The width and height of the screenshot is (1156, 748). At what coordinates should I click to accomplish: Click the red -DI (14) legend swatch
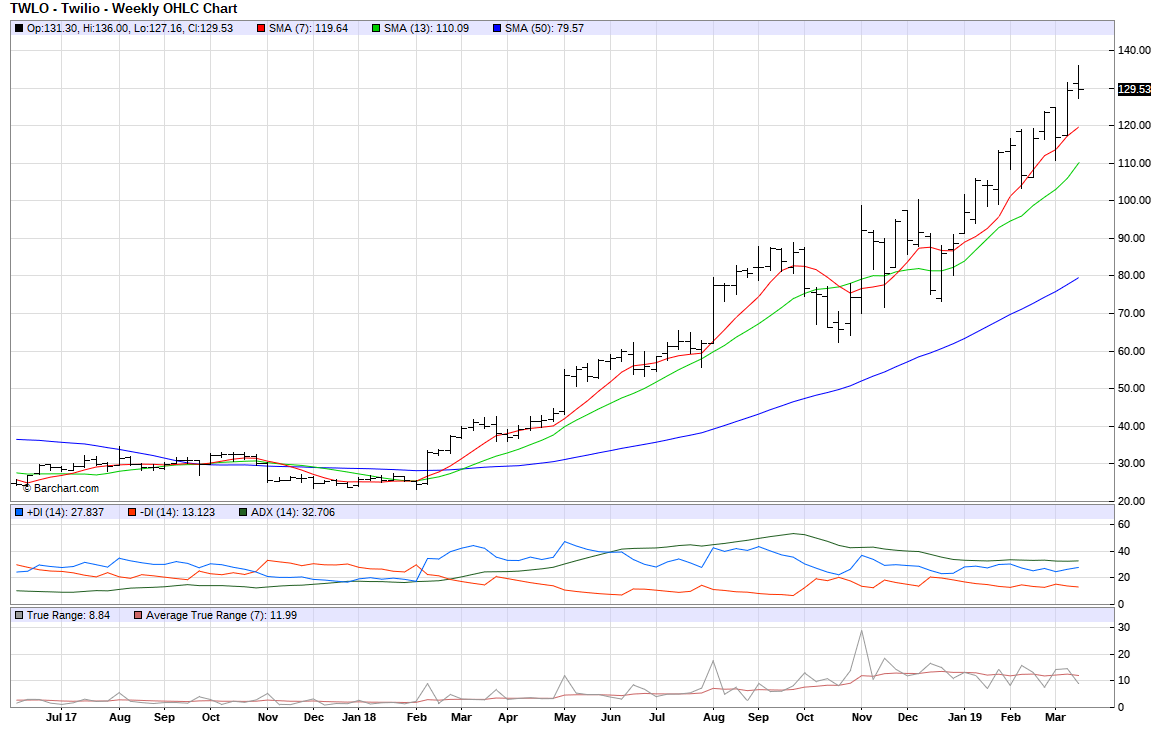tap(132, 512)
